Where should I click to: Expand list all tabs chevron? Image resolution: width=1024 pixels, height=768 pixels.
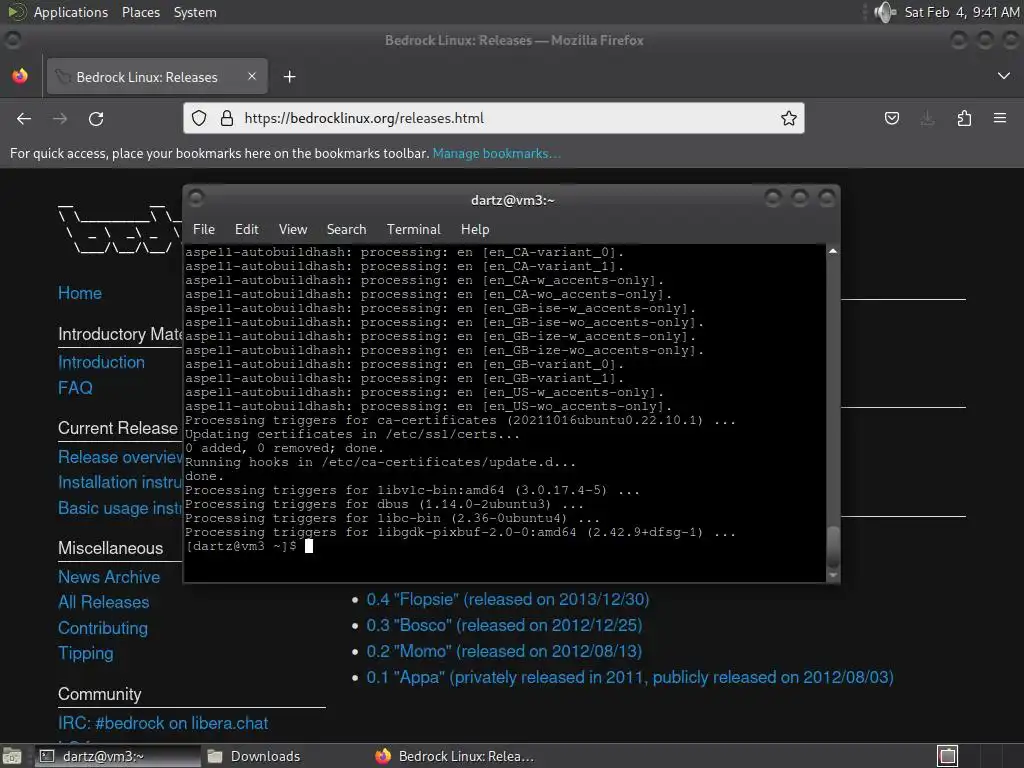pos(1004,76)
